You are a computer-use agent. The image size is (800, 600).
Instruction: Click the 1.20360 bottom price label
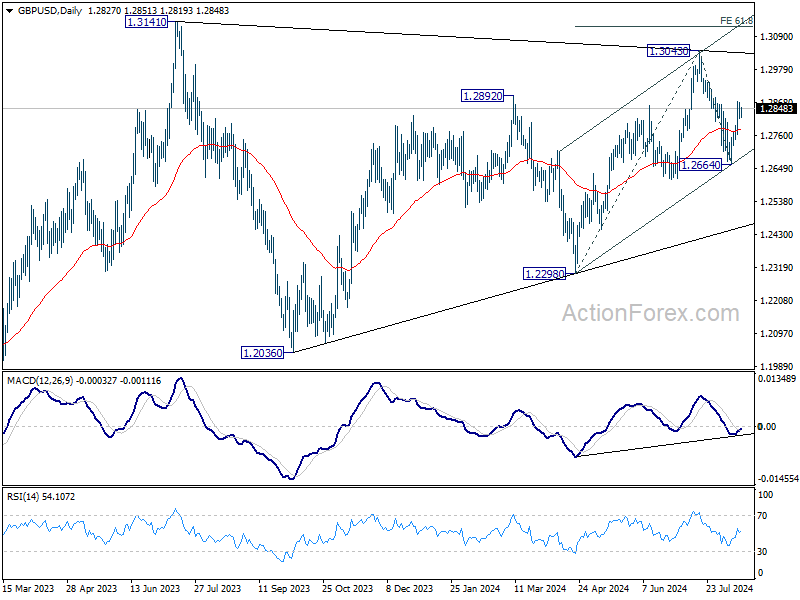[262, 353]
